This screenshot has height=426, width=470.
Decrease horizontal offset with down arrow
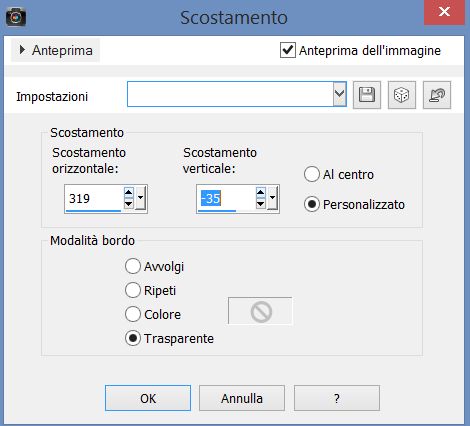[129, 204]
